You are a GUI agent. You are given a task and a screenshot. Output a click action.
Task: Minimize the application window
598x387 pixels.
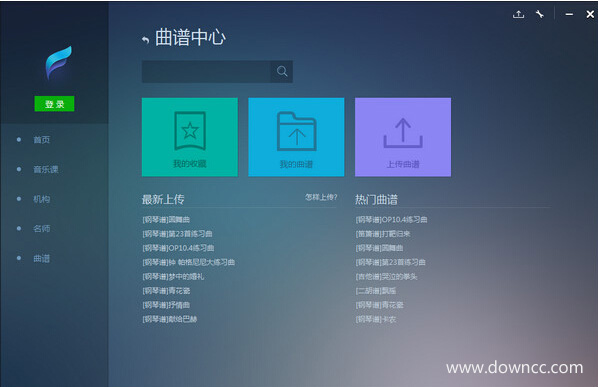point(569,14)
